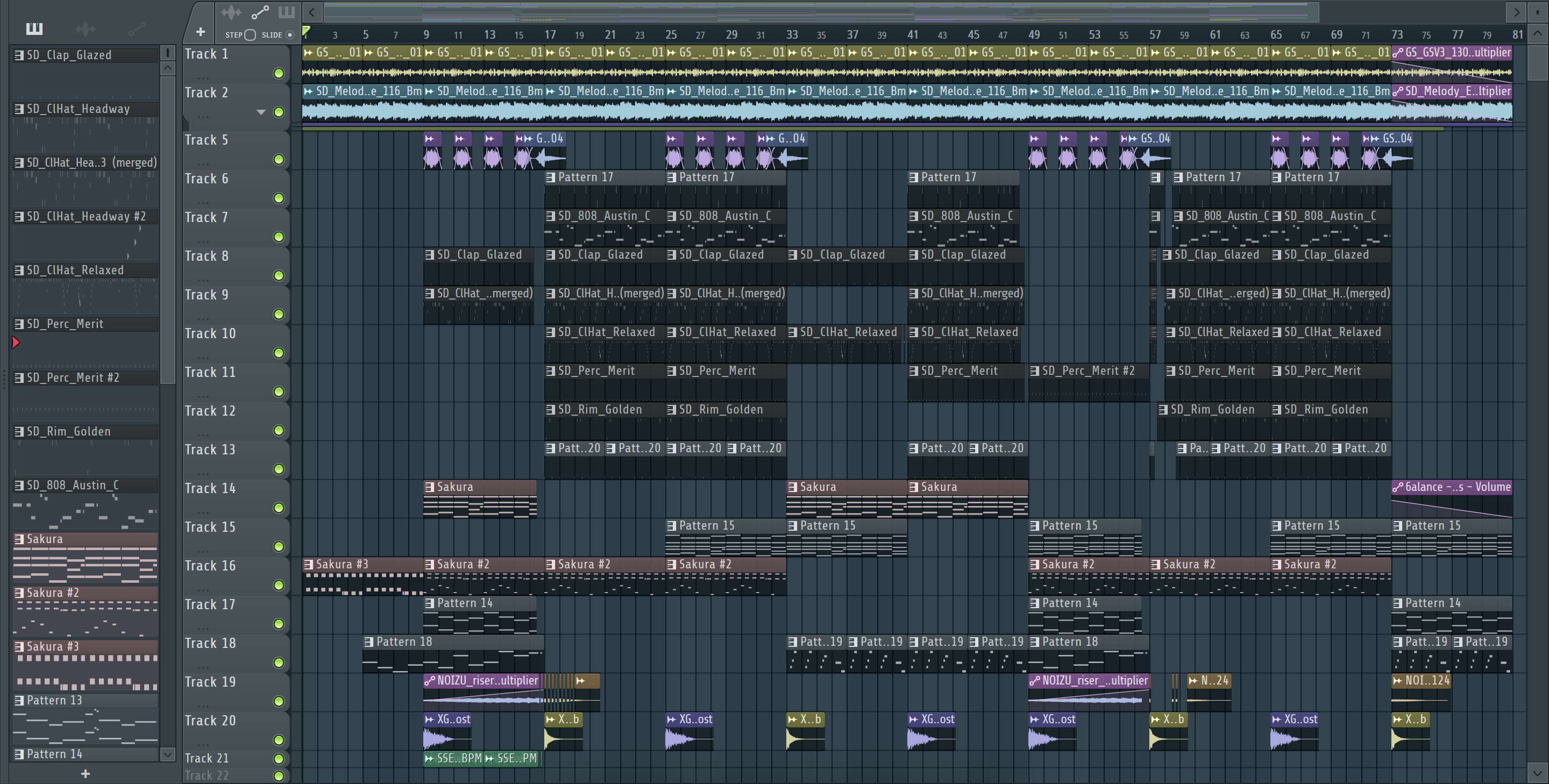Image resolution: width=1549 pixels, height=784 pixels.
Task: Click bar 33 on the timeline ruler
Action: click(x=792, y=34)
